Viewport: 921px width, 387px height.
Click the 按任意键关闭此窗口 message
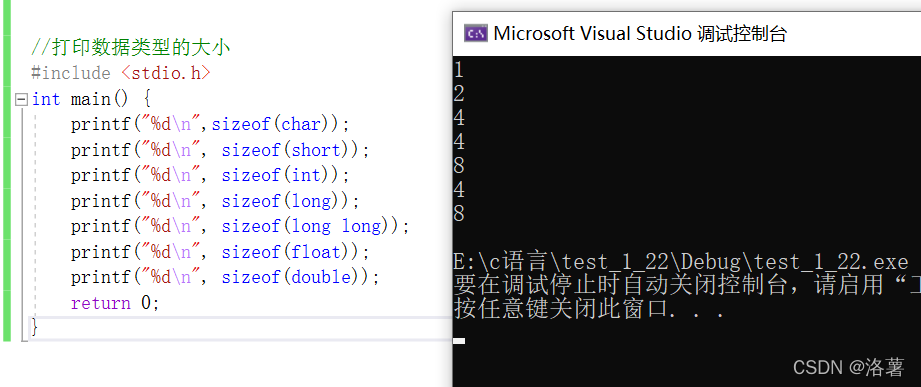tap(590, 308)
